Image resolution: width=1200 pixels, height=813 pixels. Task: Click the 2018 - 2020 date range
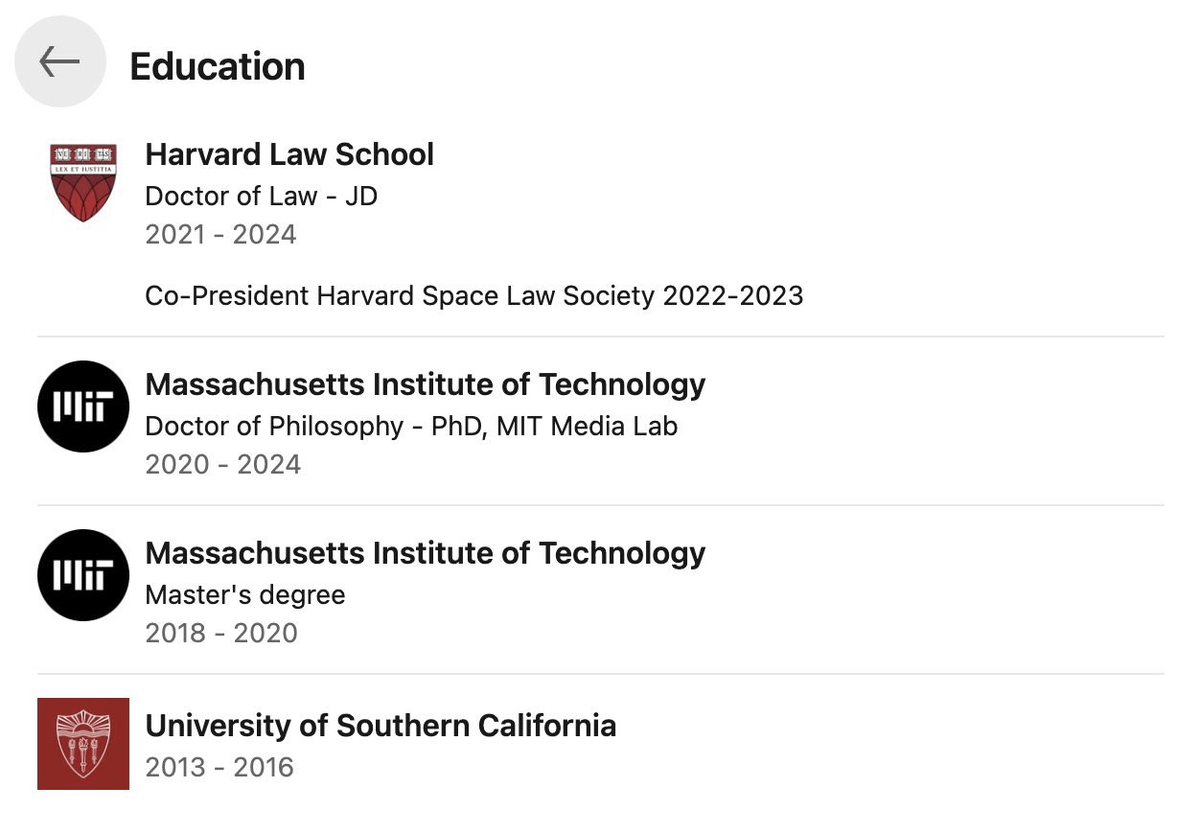[x=221, y=633]
